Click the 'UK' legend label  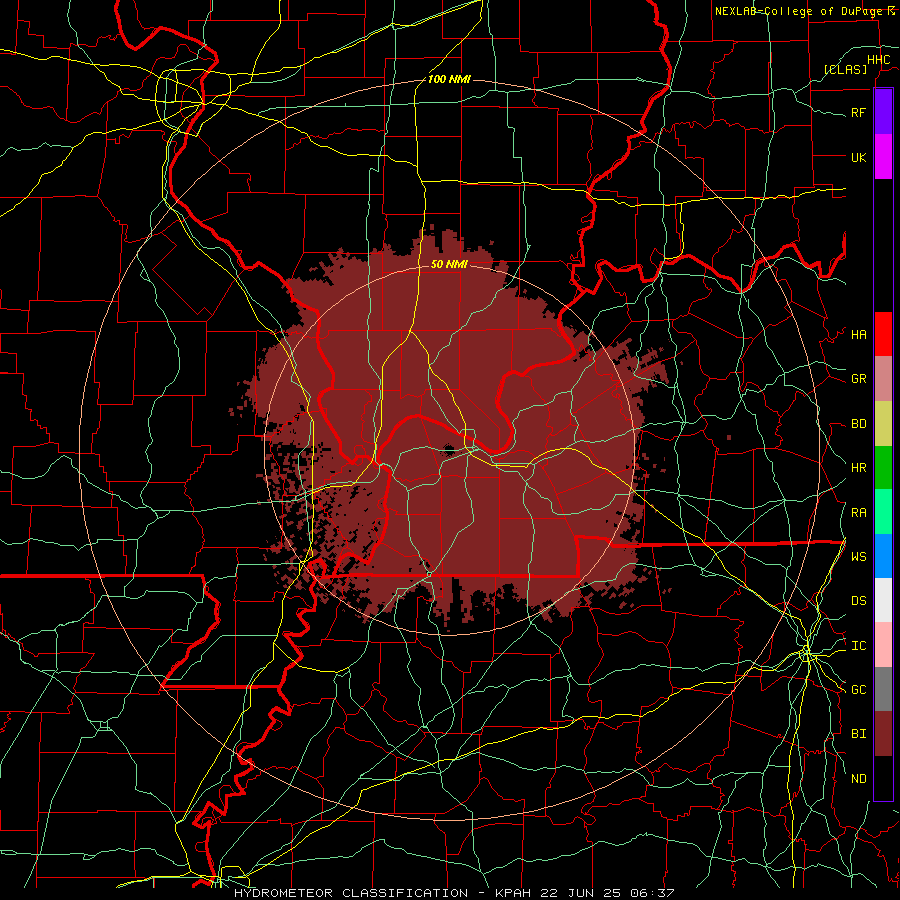coord(858,157)
